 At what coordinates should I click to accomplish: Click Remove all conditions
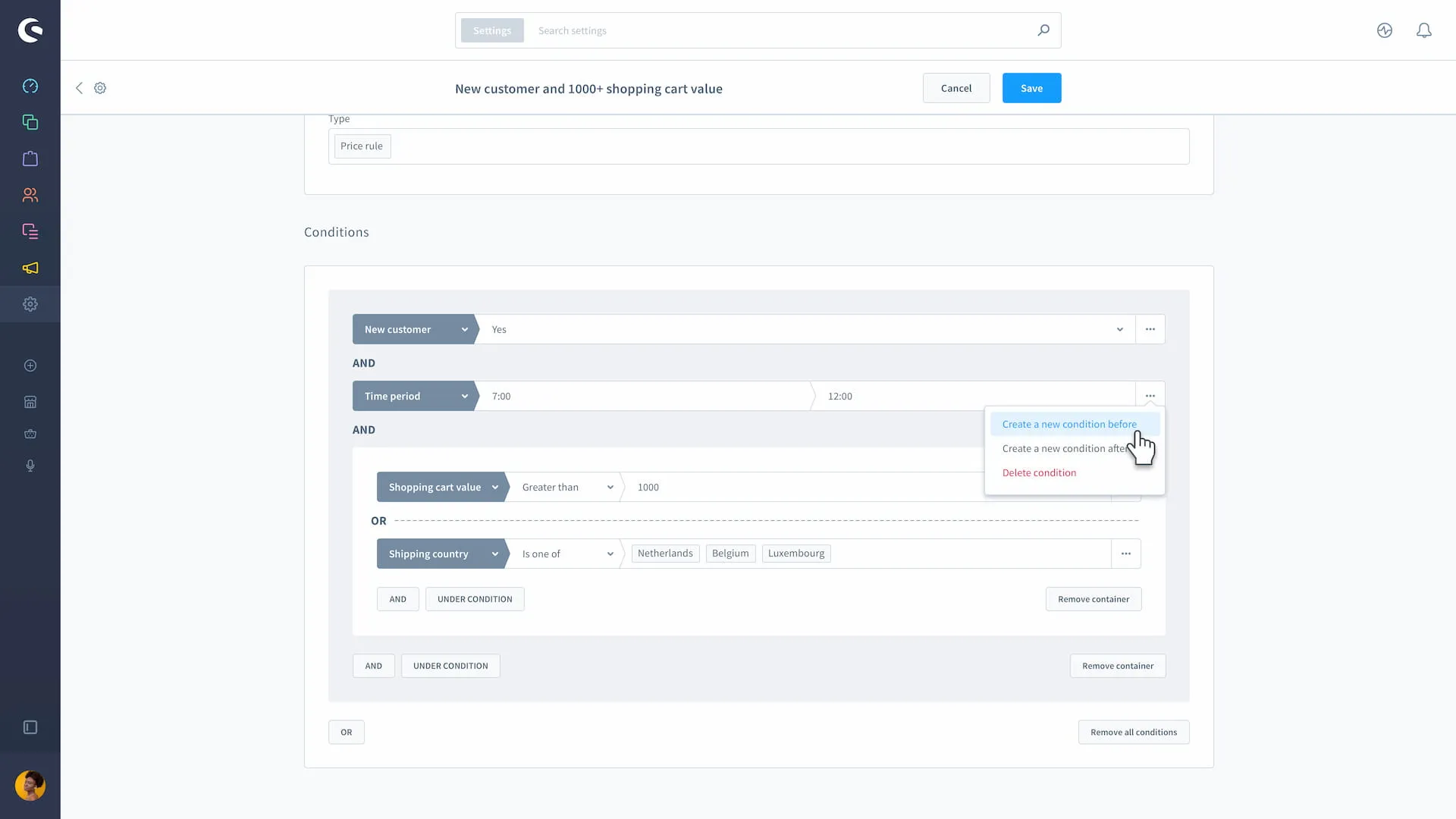[1133, 732]
